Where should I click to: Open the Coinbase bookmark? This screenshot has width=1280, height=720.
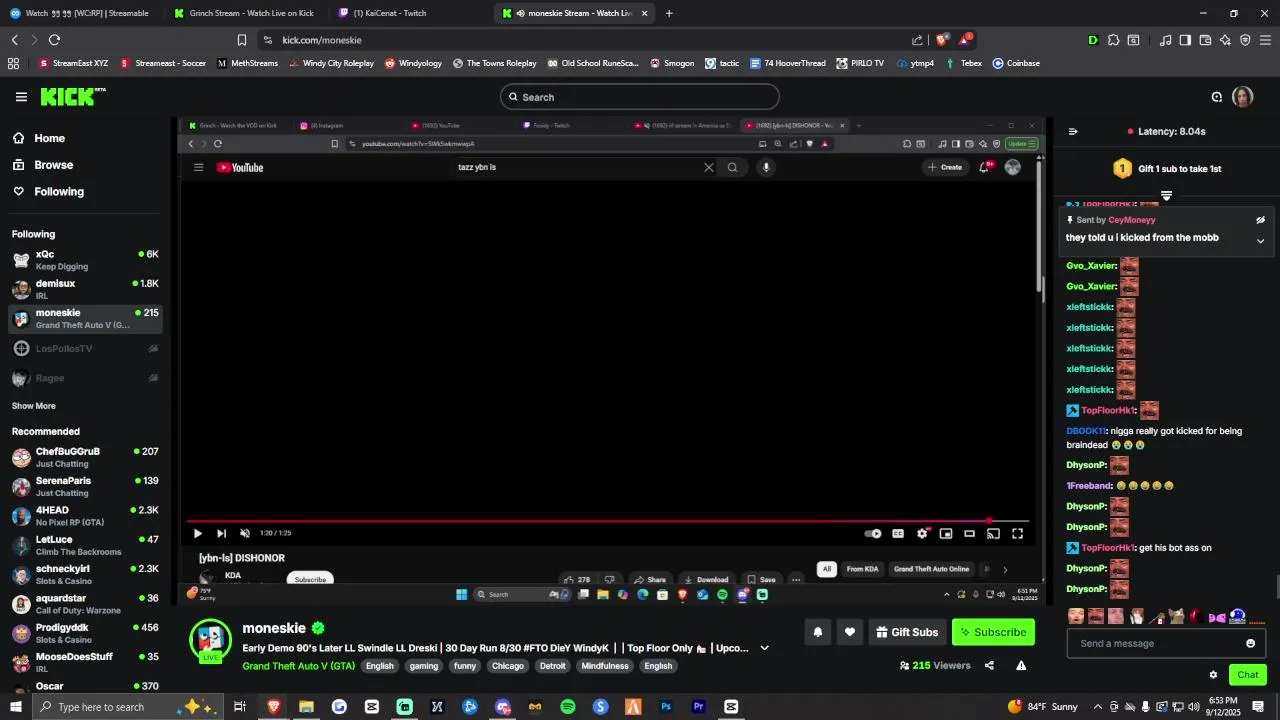pyautogui.click(x=1016, y=63)
